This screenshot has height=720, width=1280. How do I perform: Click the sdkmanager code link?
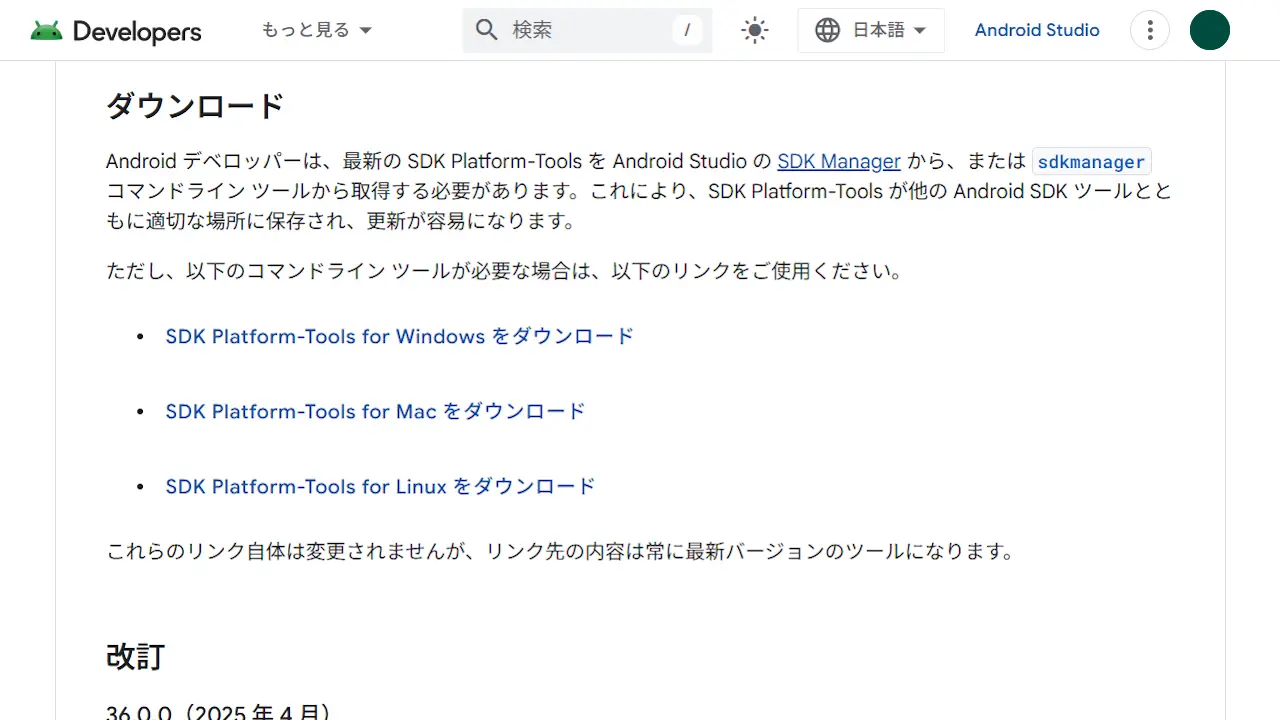pyautogui.click(x=1091, y=162)
